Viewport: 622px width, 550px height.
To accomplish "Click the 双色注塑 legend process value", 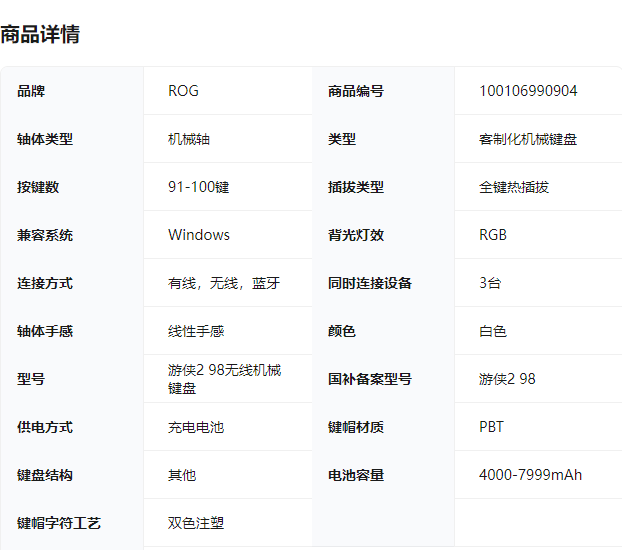I will click(196, 523).
